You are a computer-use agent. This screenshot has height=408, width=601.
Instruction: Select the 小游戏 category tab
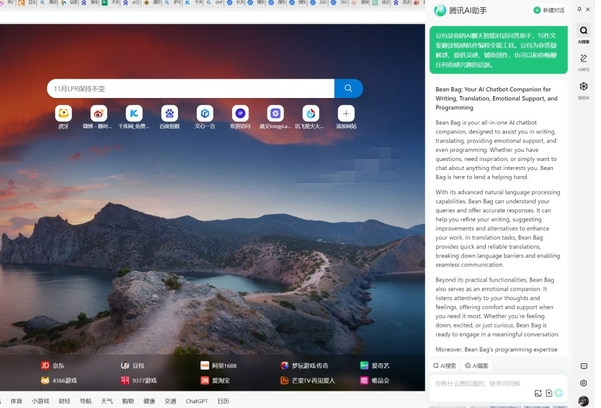coord(40,401)
